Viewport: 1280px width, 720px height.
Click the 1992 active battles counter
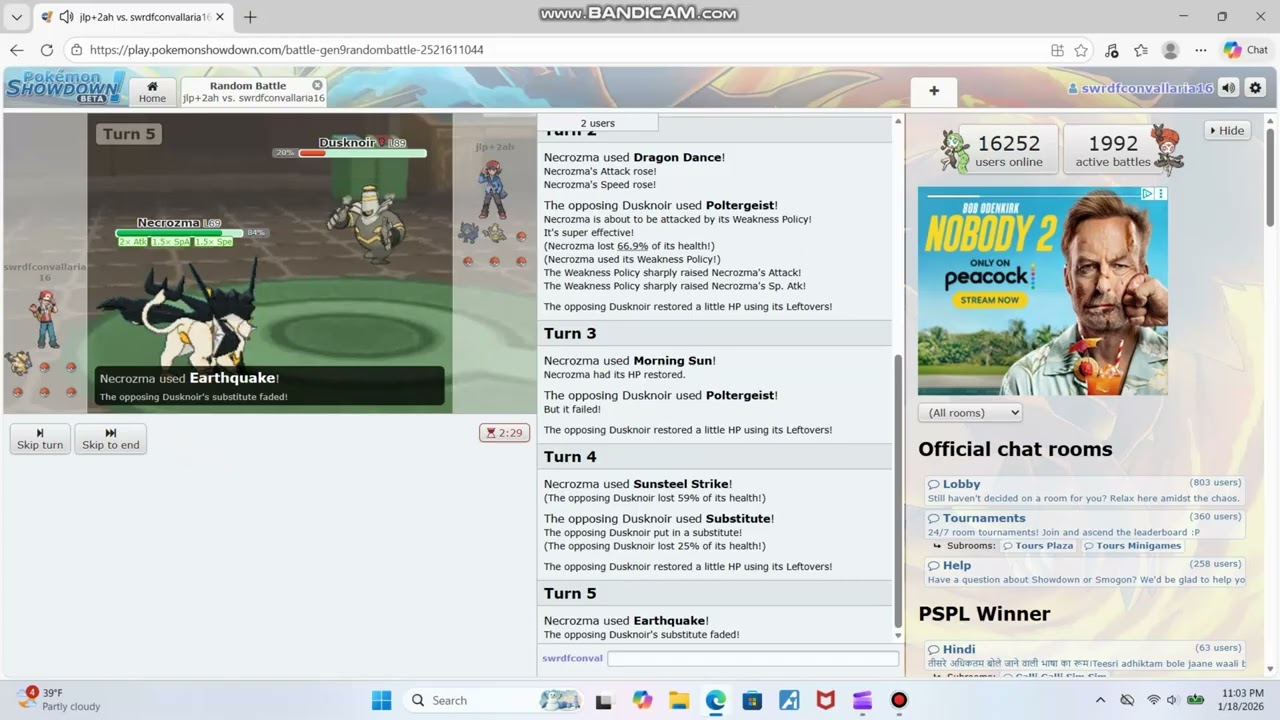[1112, 149]
